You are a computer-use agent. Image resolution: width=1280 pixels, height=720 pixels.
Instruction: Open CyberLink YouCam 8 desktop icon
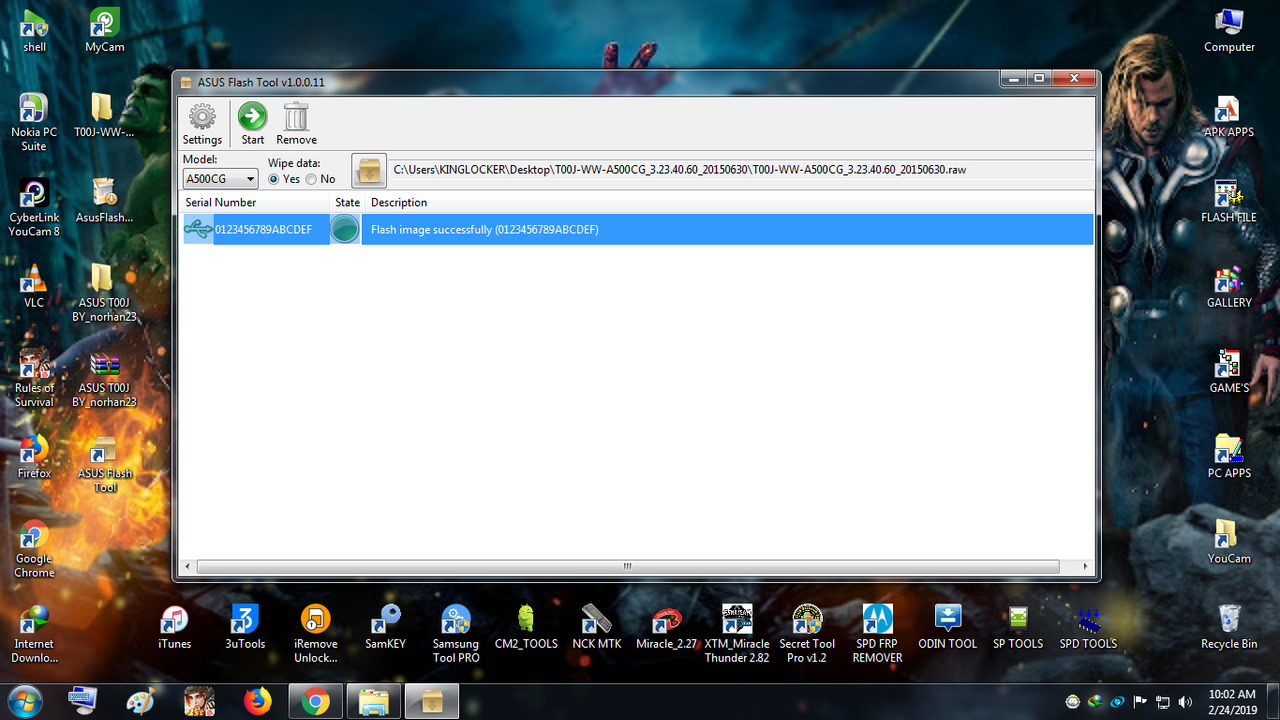[34, 208]
